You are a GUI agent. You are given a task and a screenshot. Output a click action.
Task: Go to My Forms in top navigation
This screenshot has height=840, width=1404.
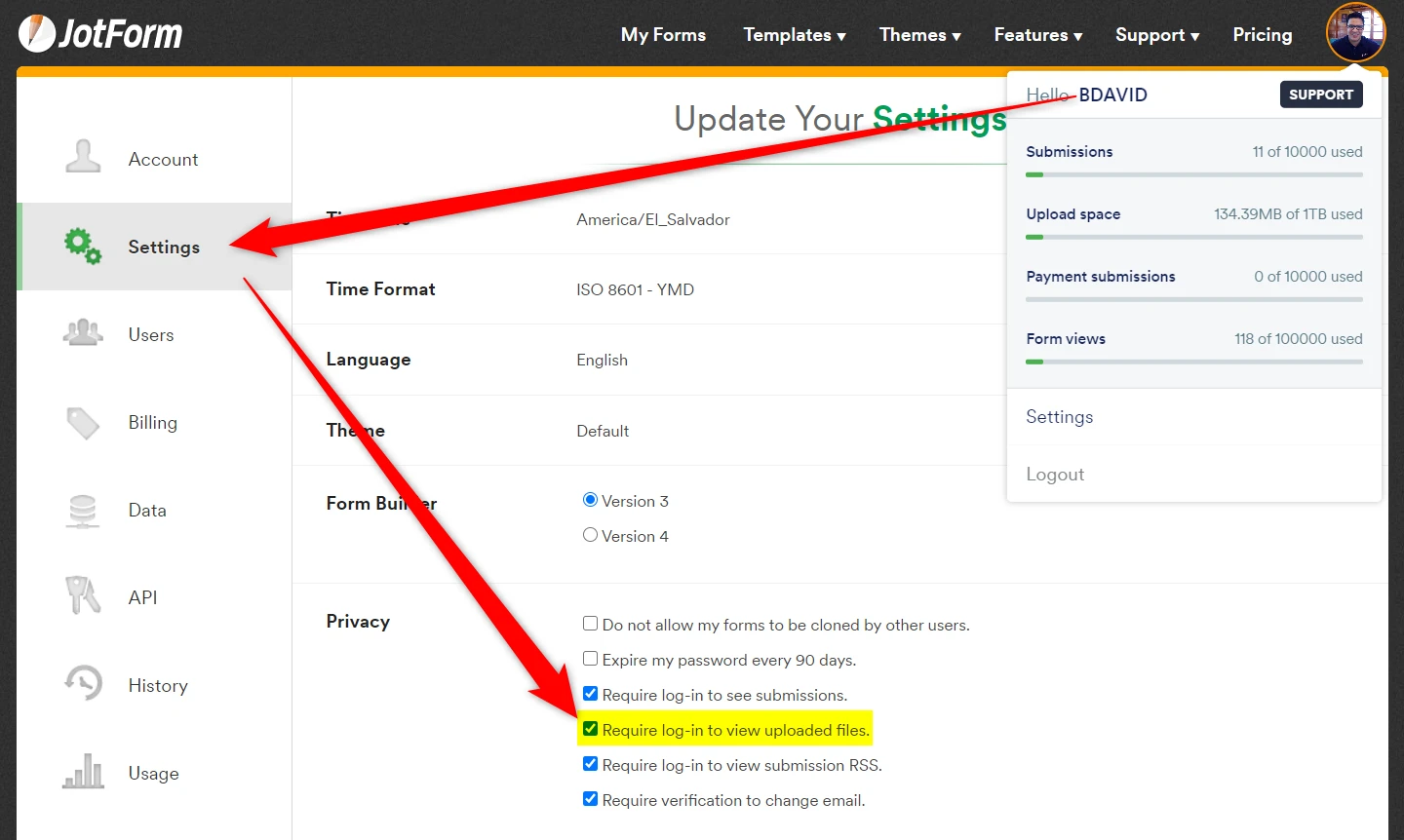click(x=663, y=35)
